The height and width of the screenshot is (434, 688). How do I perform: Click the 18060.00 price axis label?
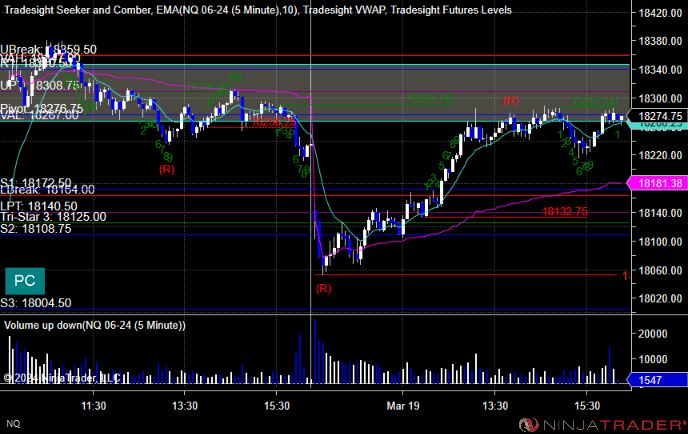tap(660, 270)
